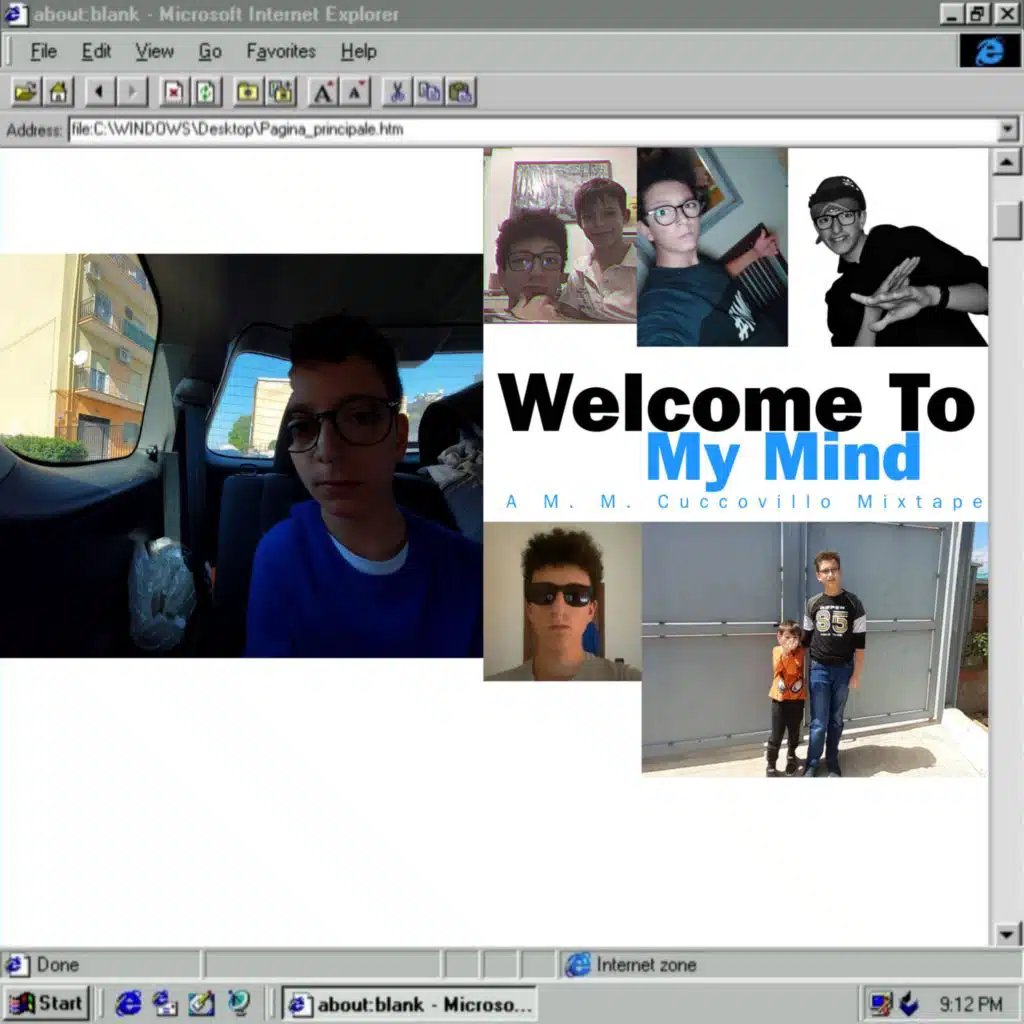This screenshot has width=1024, height=1024.
Task: Click the "A M. M. Cuccovillo Mixtape" subtitle
Action: [744, 502]
